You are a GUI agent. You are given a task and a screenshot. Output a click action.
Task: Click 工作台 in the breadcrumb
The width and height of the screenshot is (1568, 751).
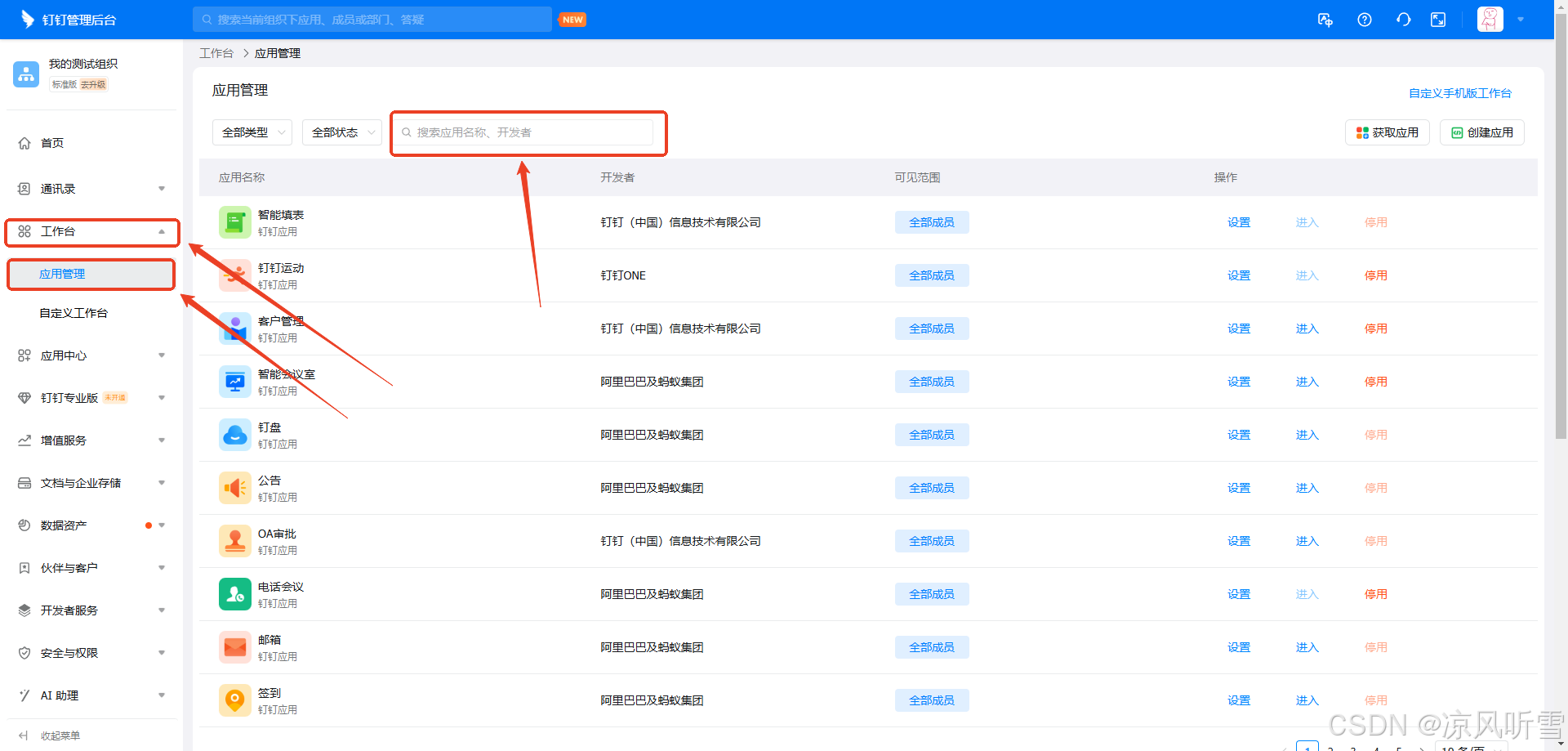point(216,53)
